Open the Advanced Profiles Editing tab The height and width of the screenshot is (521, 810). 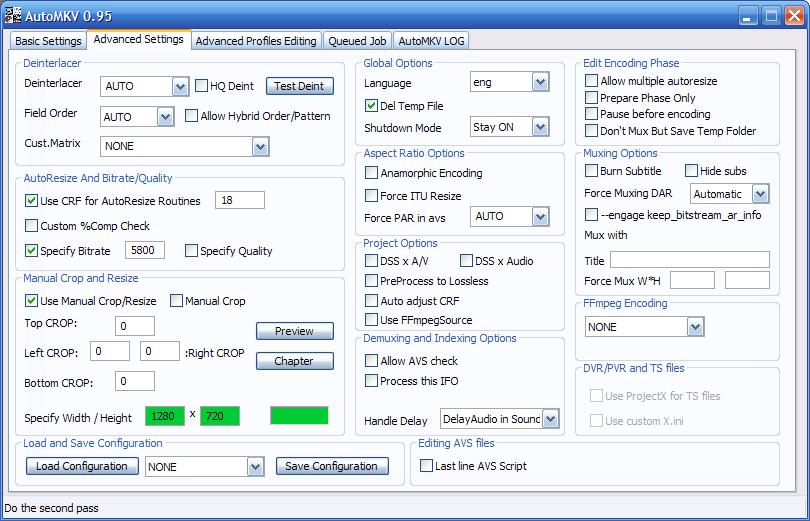click(x=256, y=41)
